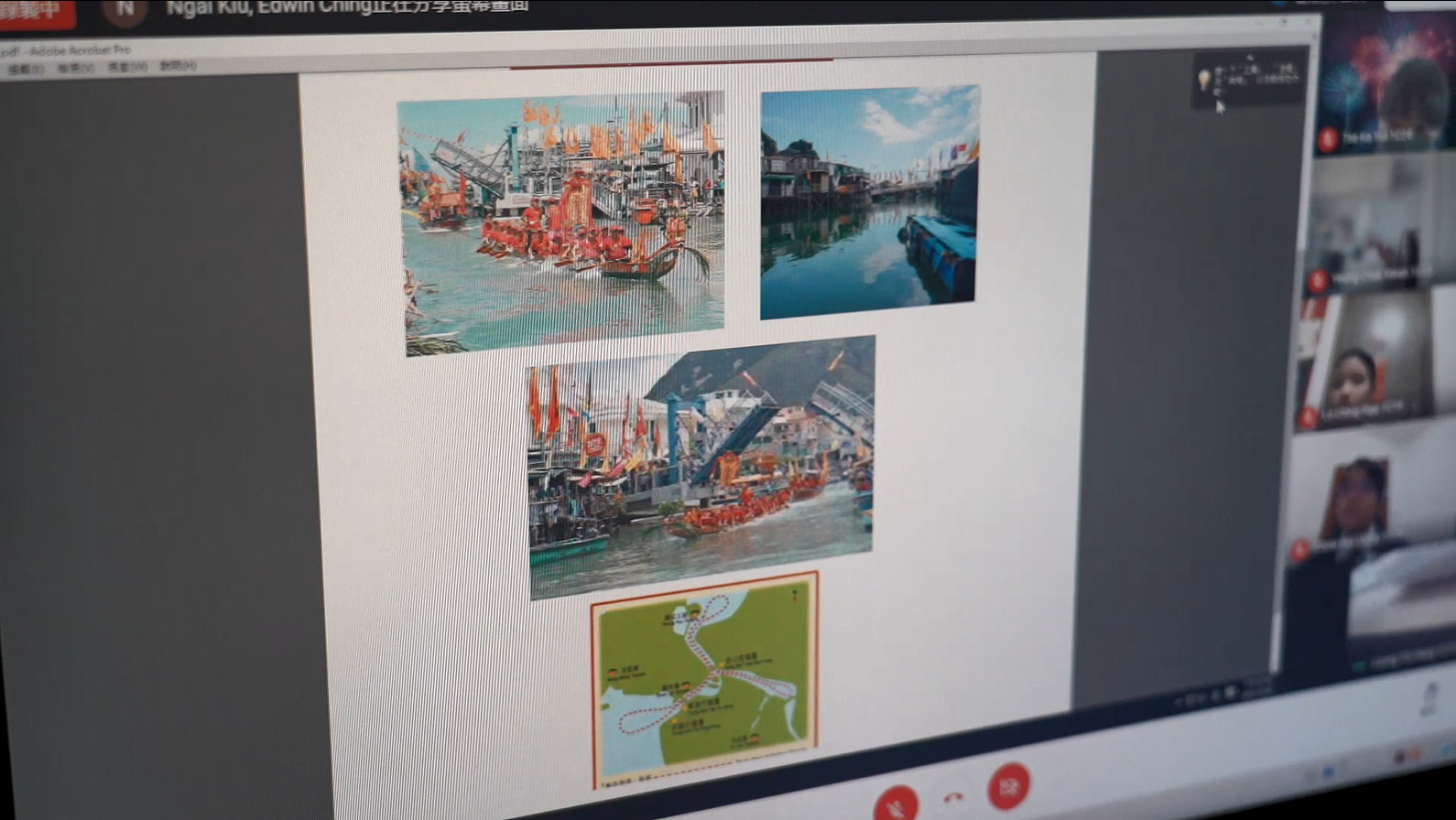Open the first menu in Acrobat menu bar
This screenshot has width=1456, height=820.
click(x=25, y=69)
